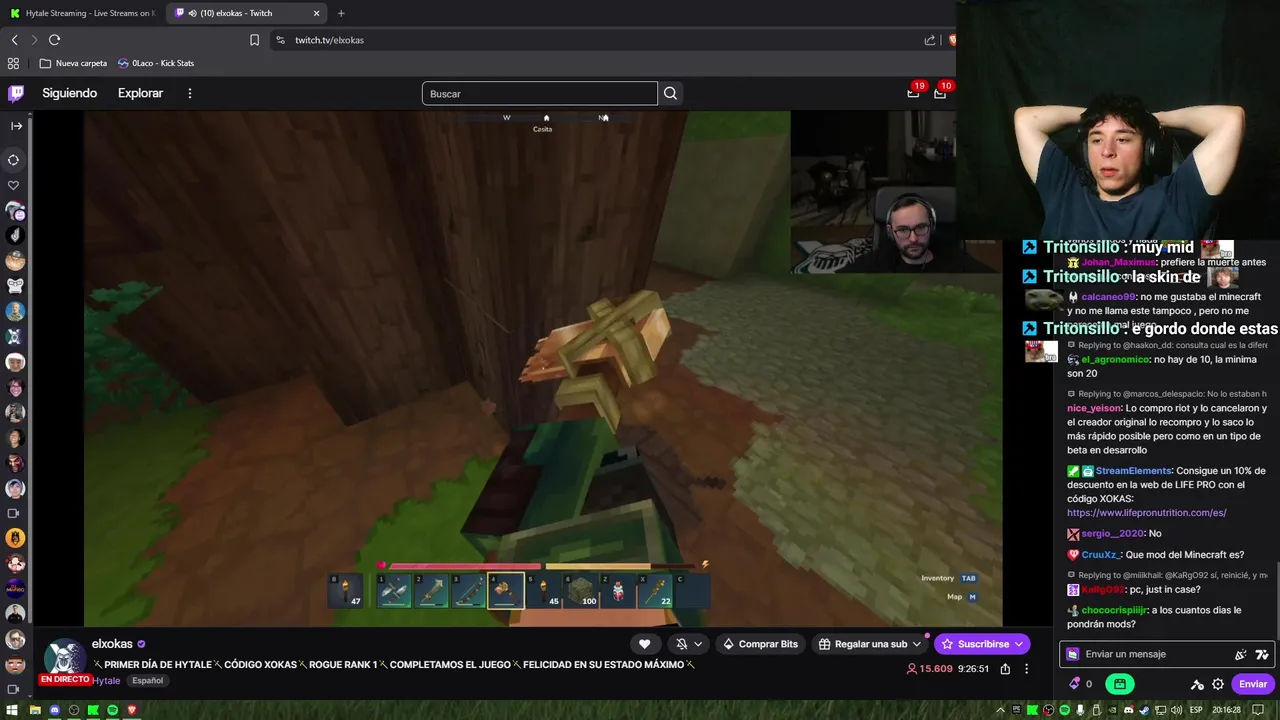Click the twitch.tv/elxokas address bar
The height and width of the screenshot is (720, 1280).
600,40
